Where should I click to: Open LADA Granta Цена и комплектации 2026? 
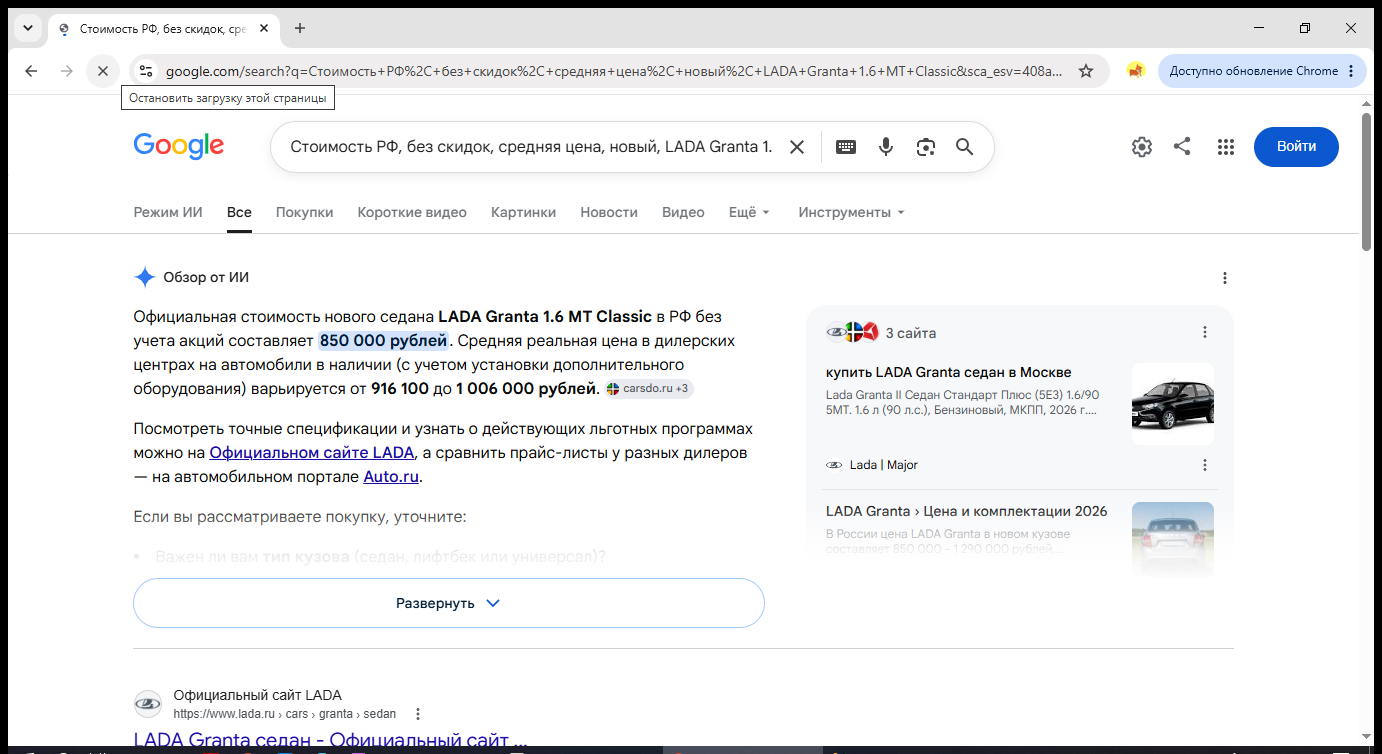coord(966,511)
